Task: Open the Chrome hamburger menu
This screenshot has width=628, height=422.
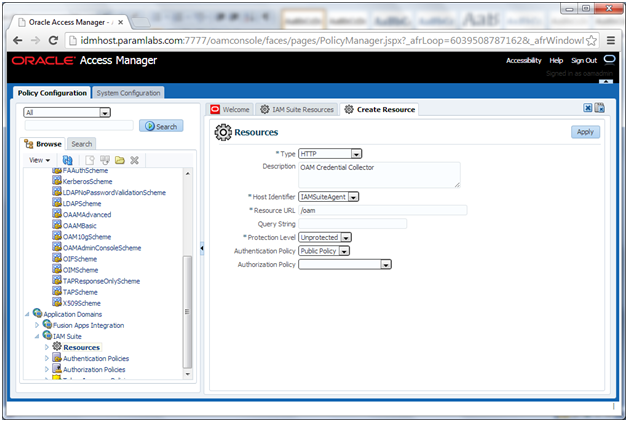Action: tap(611, 40)
